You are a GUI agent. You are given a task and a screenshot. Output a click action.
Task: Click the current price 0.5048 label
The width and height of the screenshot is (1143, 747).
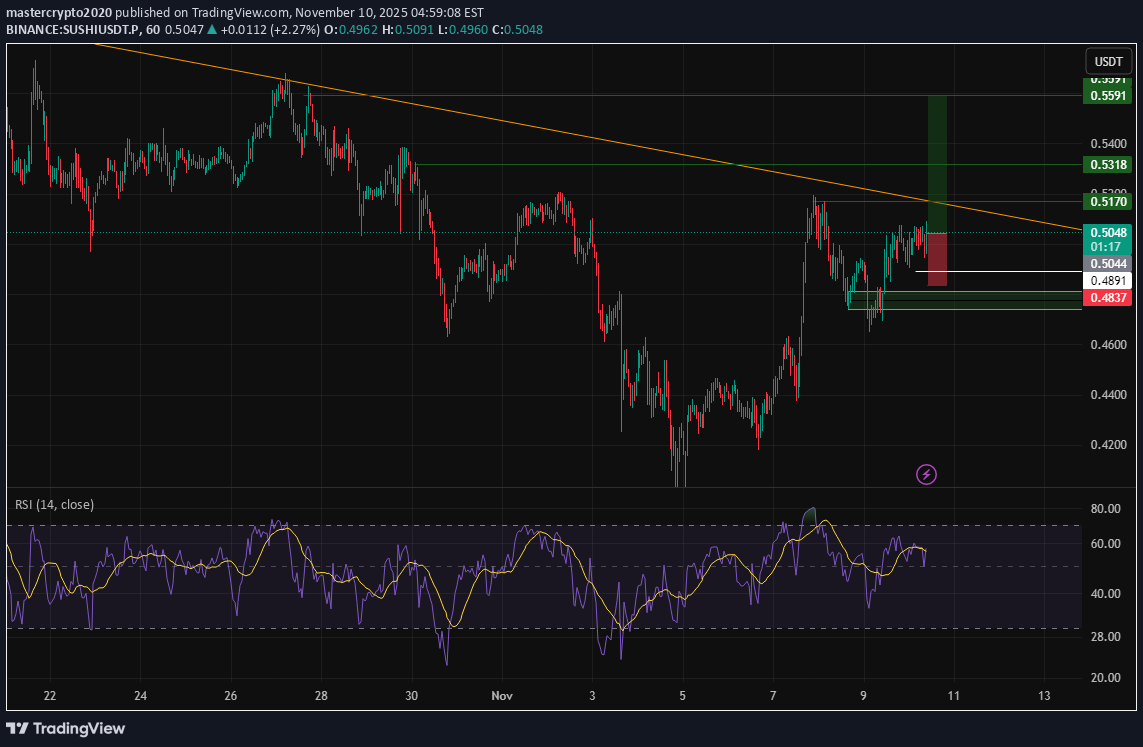[1108, 232]
